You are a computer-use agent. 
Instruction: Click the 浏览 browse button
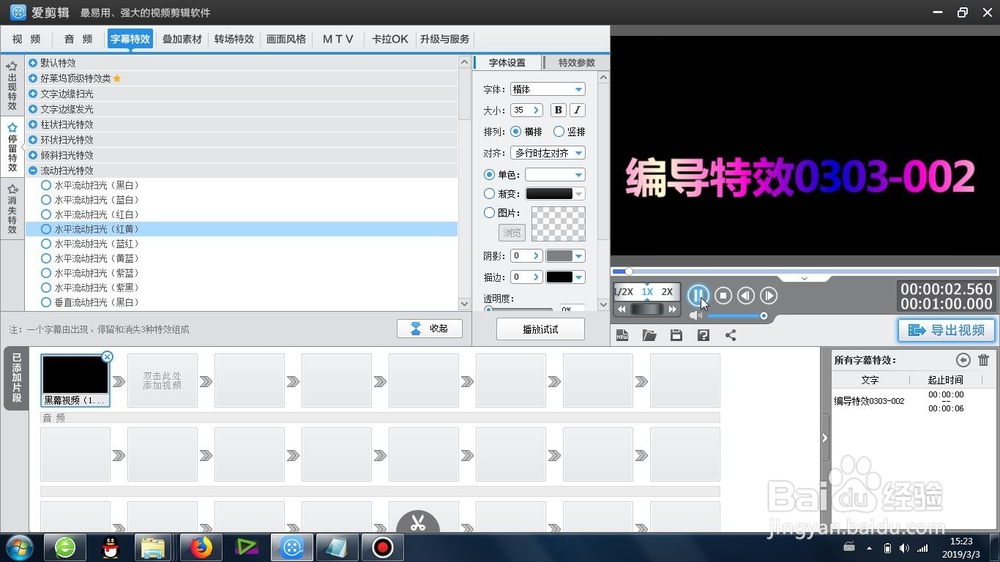point(511,232)
